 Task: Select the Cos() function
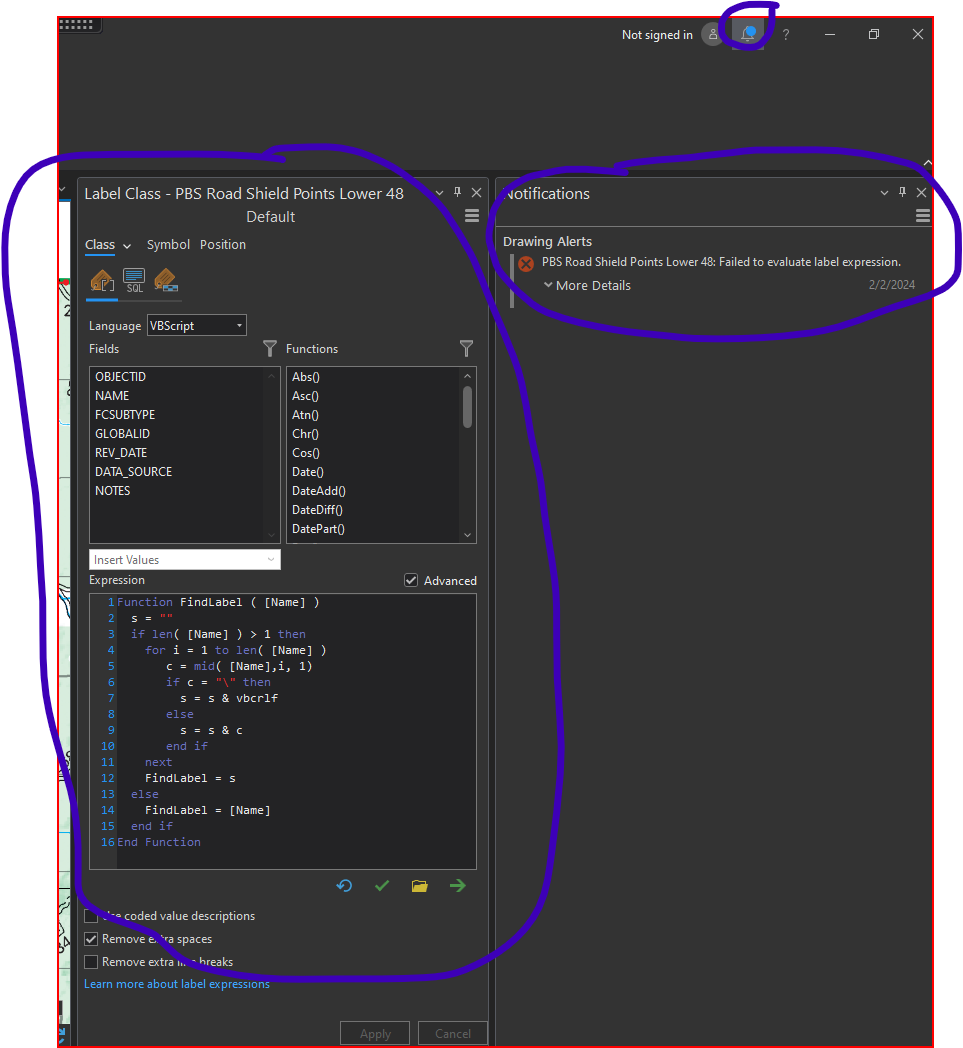click(306, 452)
